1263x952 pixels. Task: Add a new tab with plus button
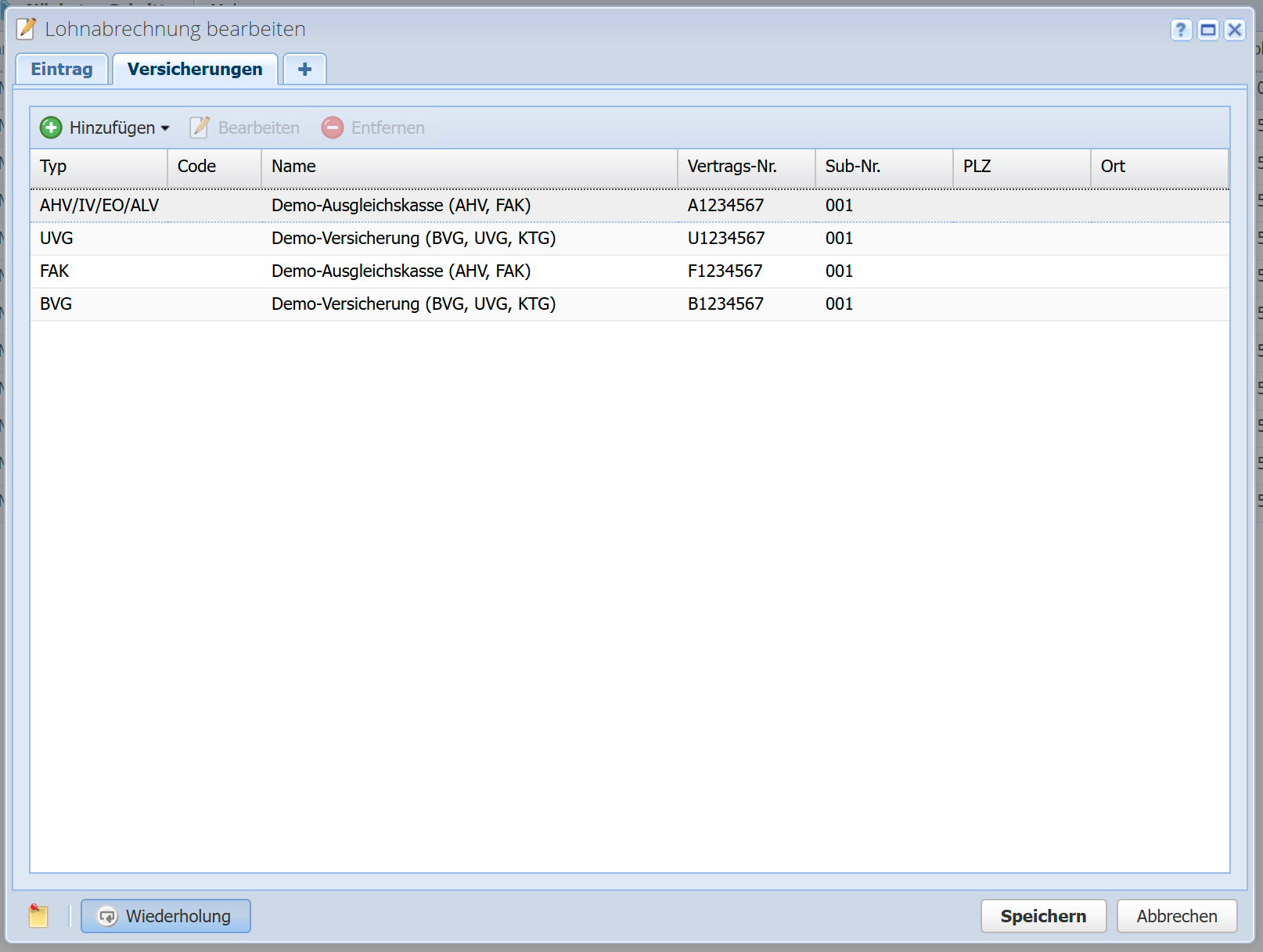tap(304, 69)
